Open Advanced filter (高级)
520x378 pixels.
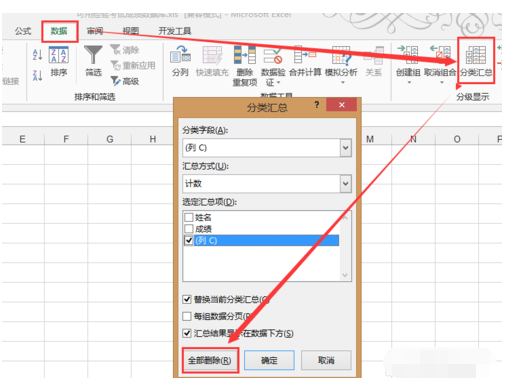tap(125, 81)
